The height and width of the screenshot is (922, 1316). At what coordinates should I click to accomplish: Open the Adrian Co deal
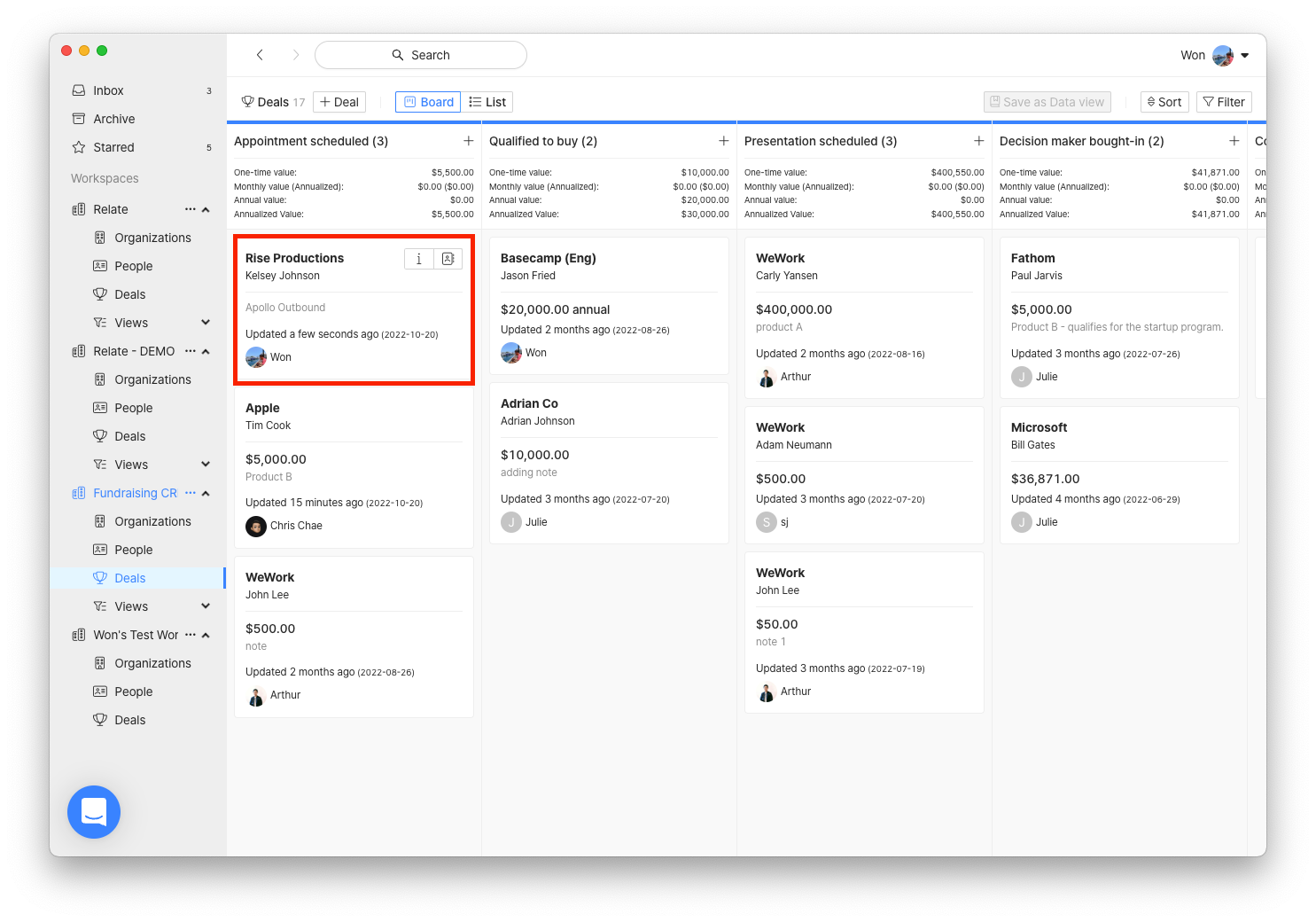609,463
